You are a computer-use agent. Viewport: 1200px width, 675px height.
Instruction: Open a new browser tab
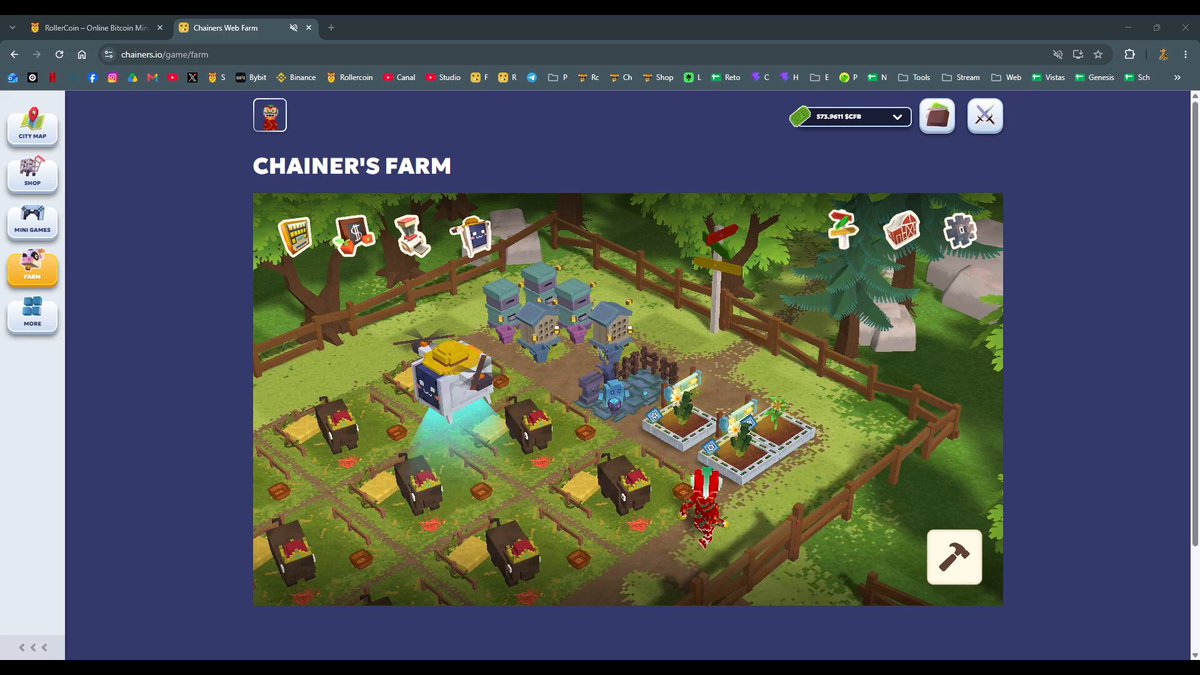pos(331,28)
